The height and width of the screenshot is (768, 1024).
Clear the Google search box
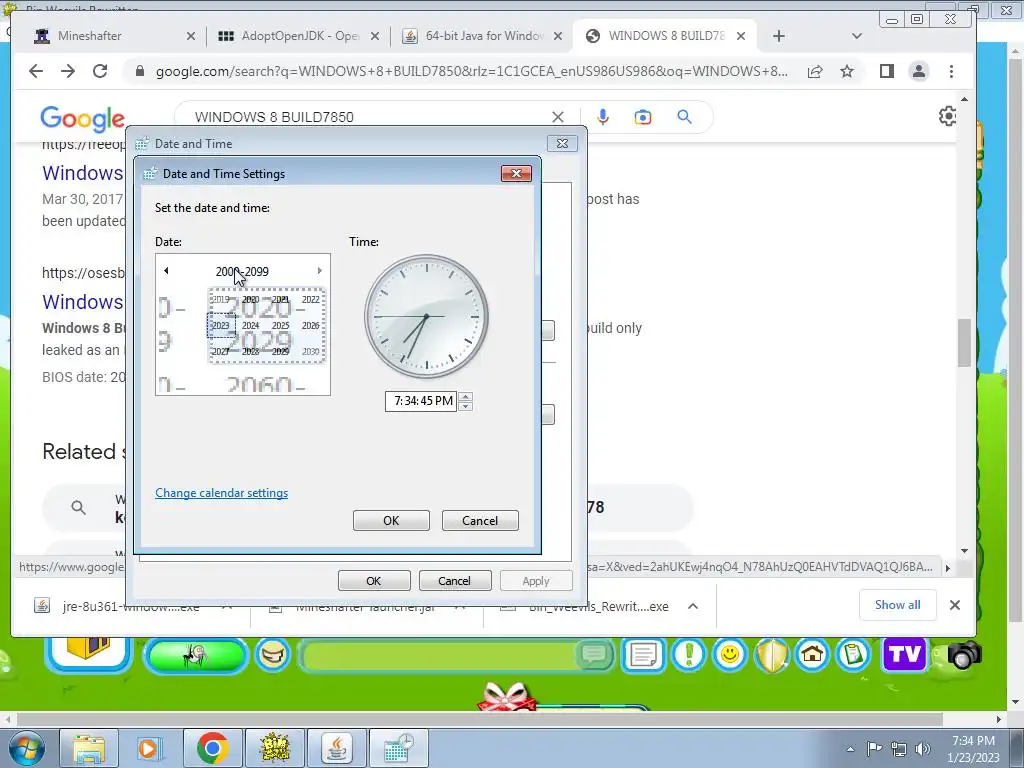(558, 117)
